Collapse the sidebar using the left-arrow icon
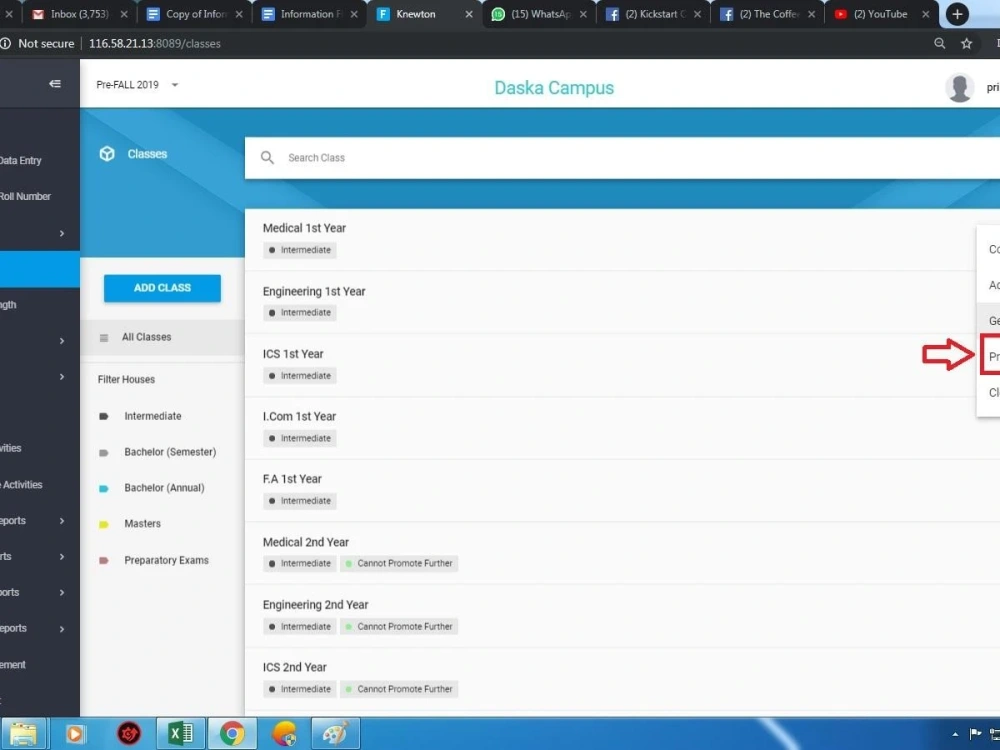The width and height of the screenshot is (1000, 750). tap(55, 84)
